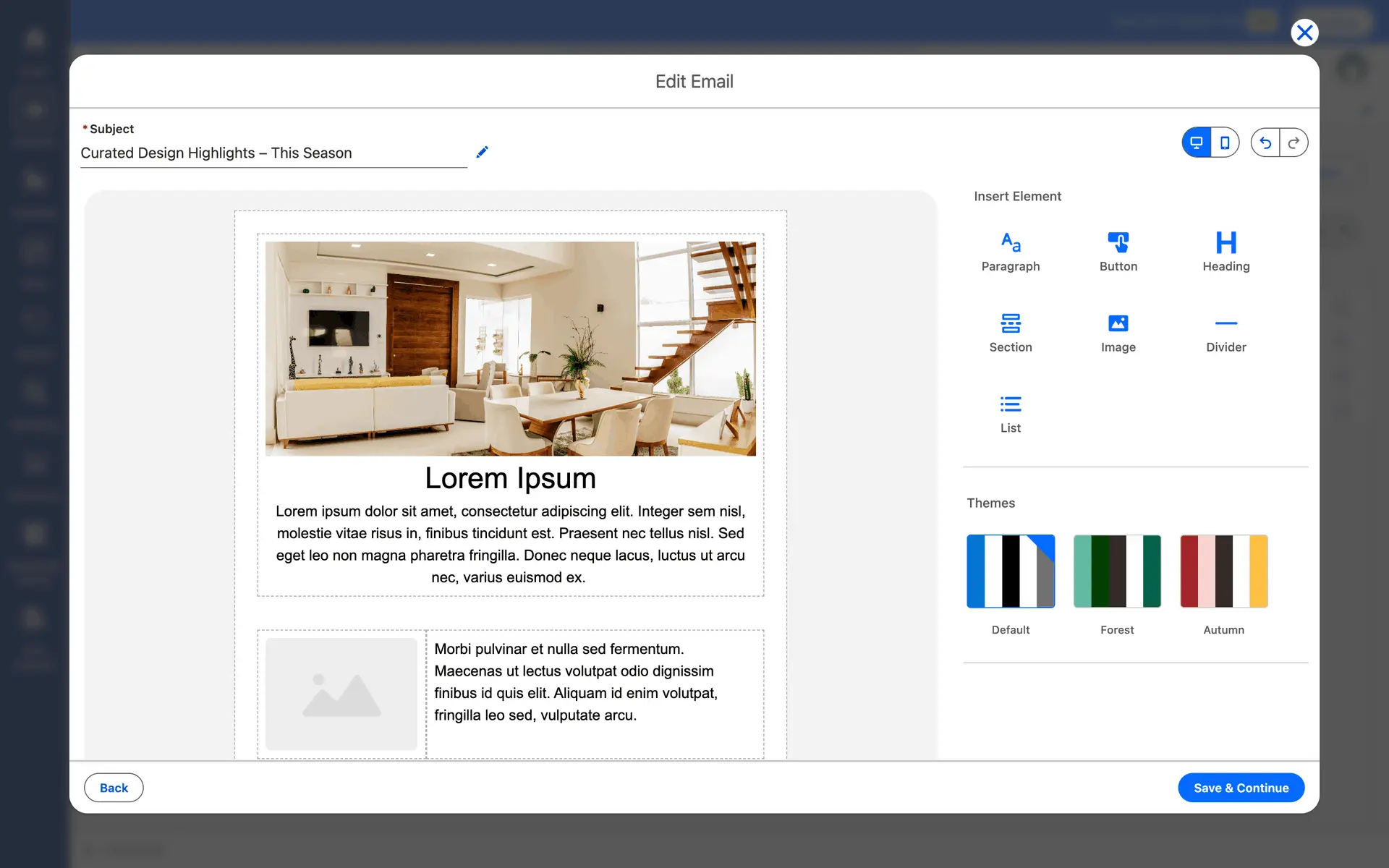Apply the Autumn color theme

(1223, 571)
